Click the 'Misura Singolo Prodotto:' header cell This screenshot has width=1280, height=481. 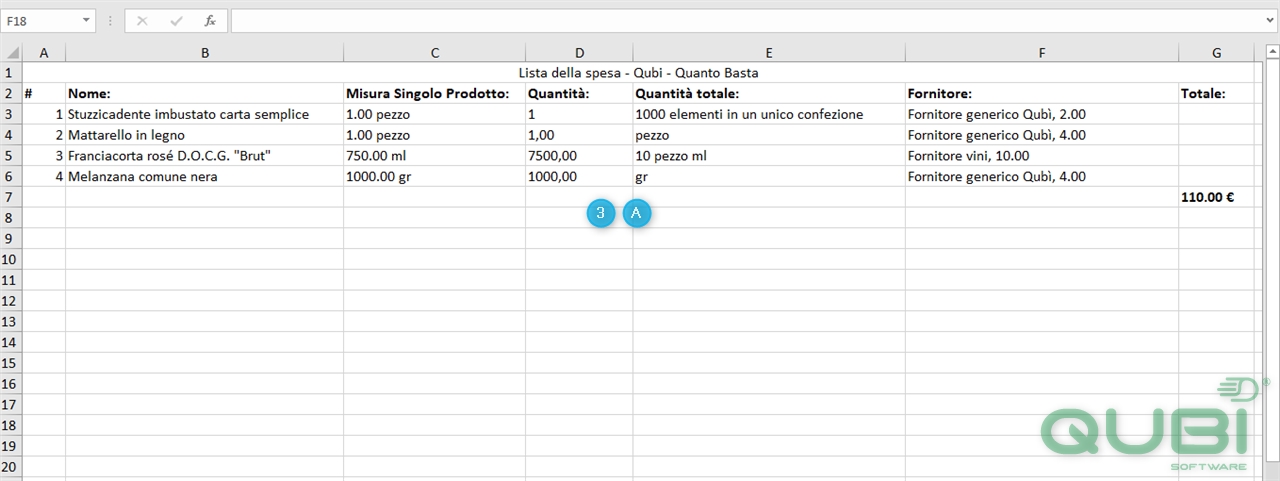[434, 94]
